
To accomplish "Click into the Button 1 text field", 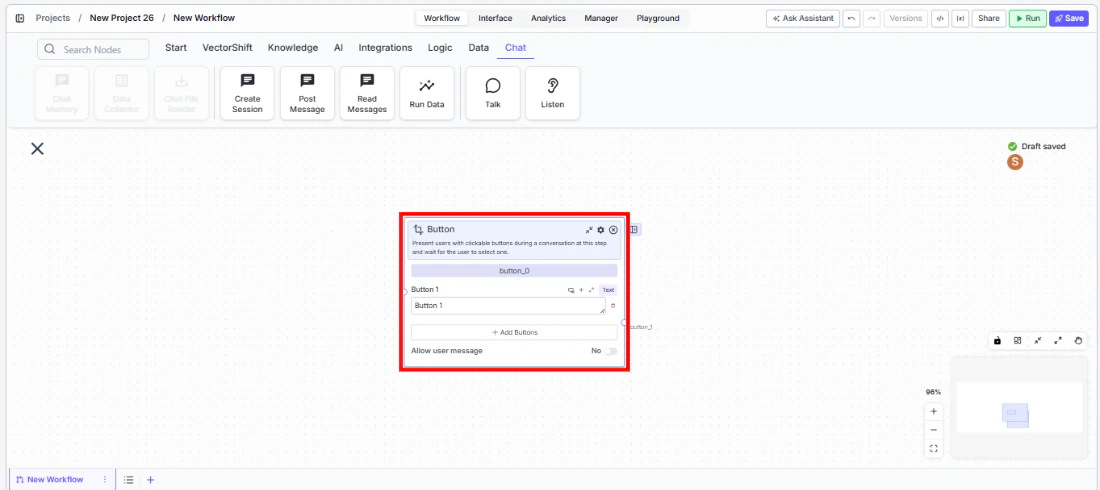I will click(509, 305).
